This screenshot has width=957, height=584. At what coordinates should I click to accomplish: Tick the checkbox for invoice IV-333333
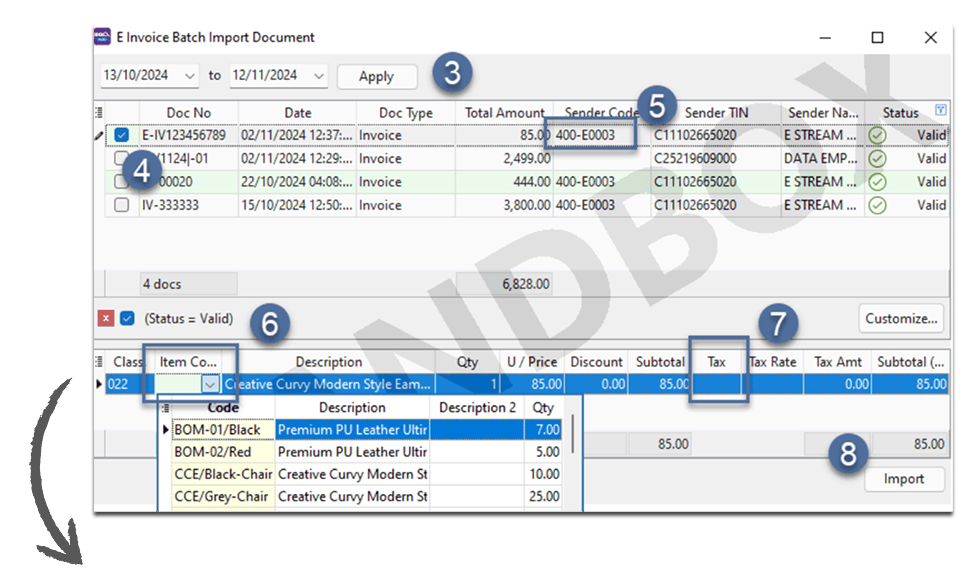click(121, 205)
